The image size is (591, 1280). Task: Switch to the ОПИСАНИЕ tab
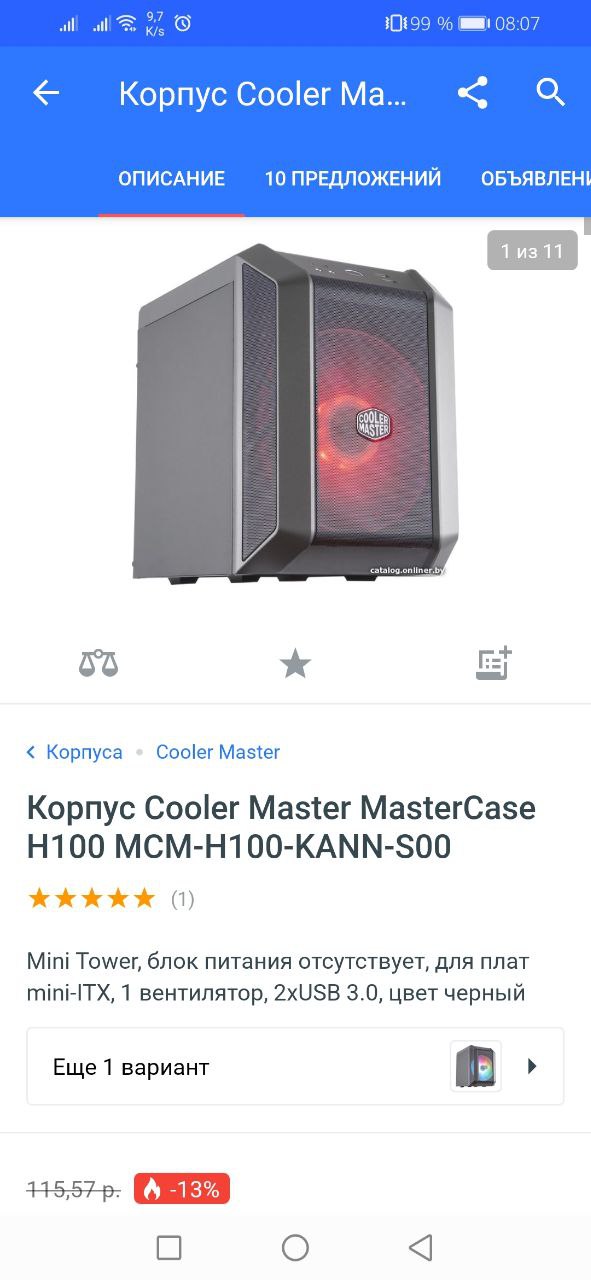coord(171,179)
